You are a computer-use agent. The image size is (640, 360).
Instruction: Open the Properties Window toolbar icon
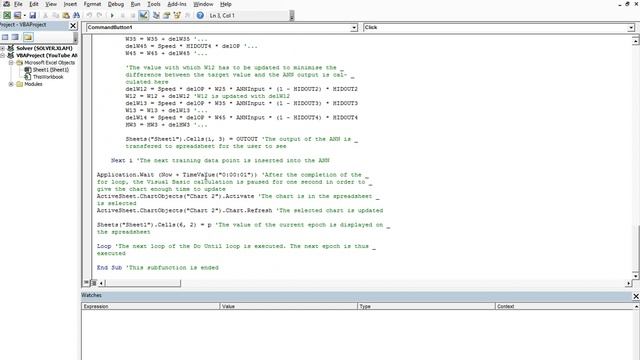point(167,16)
